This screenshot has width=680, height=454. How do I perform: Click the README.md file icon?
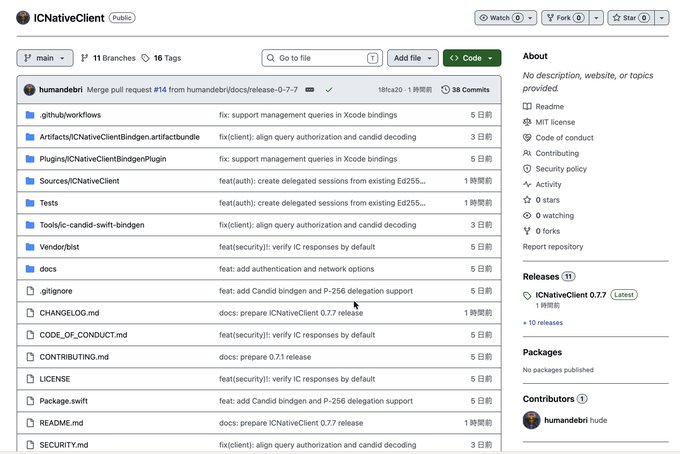pyautogui.click(x=30, y=423)
